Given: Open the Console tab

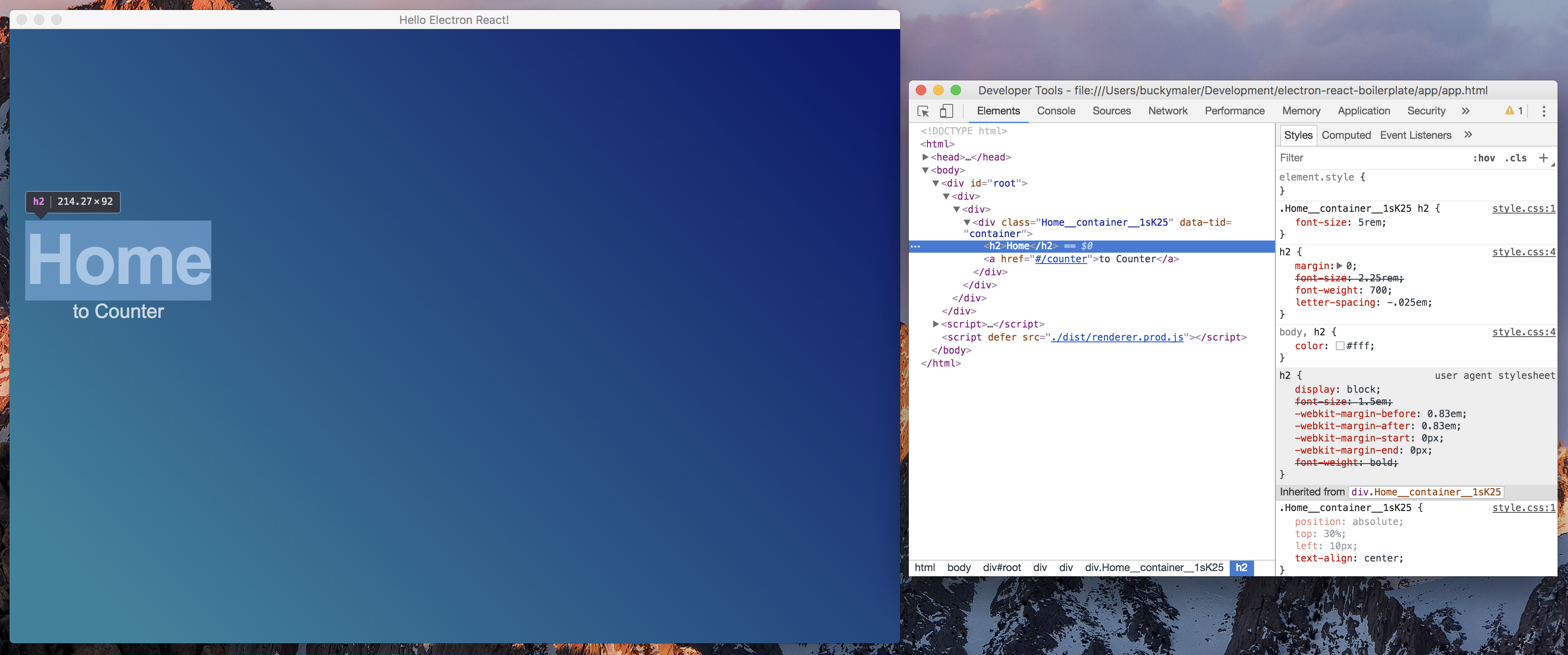Looking at the screenshot, I should pos(1056,111).
